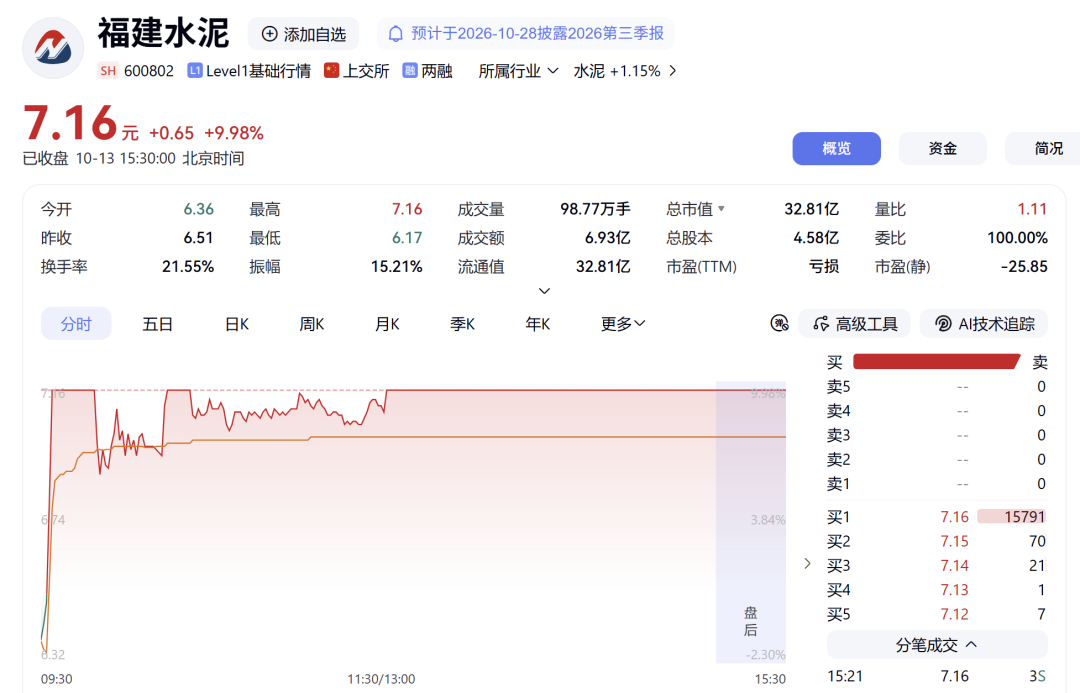Select the 五日 chart tab
Viewport: 1080px width, 693px height.
tap(157, 324)
